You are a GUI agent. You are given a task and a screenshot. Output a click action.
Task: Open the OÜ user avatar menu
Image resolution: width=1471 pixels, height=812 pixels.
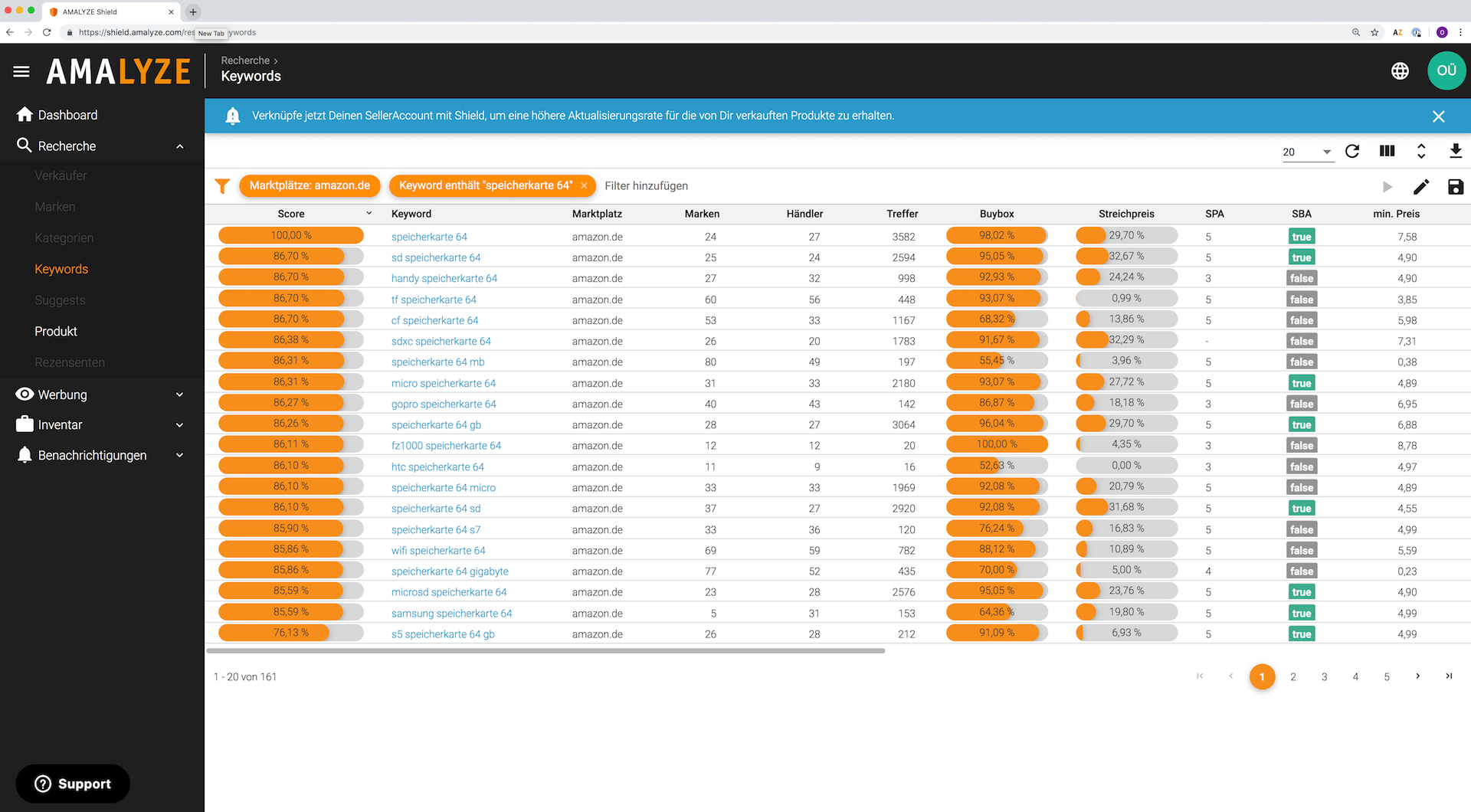pos(1446,70)
